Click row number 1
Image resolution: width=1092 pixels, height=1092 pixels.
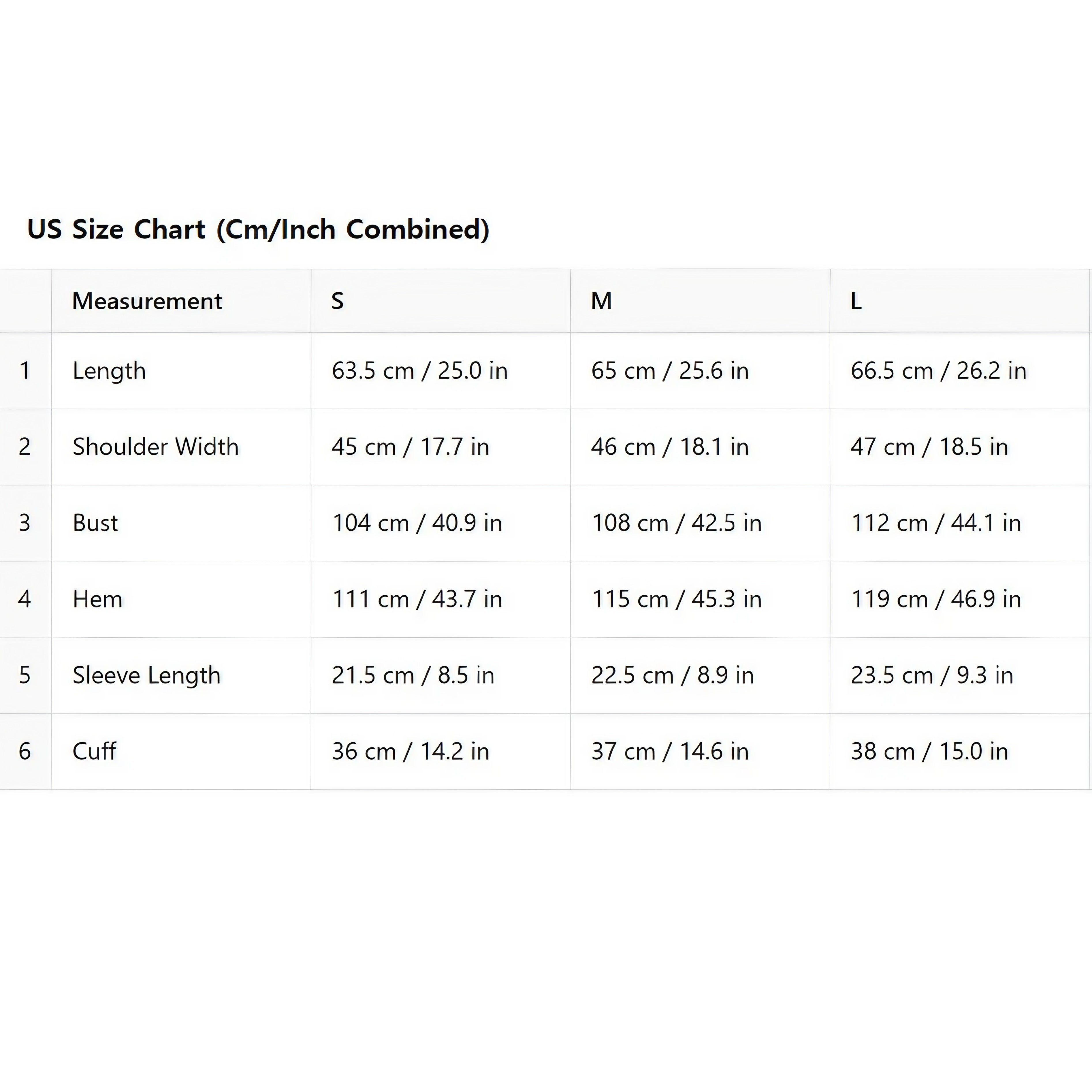pos(25,371)
